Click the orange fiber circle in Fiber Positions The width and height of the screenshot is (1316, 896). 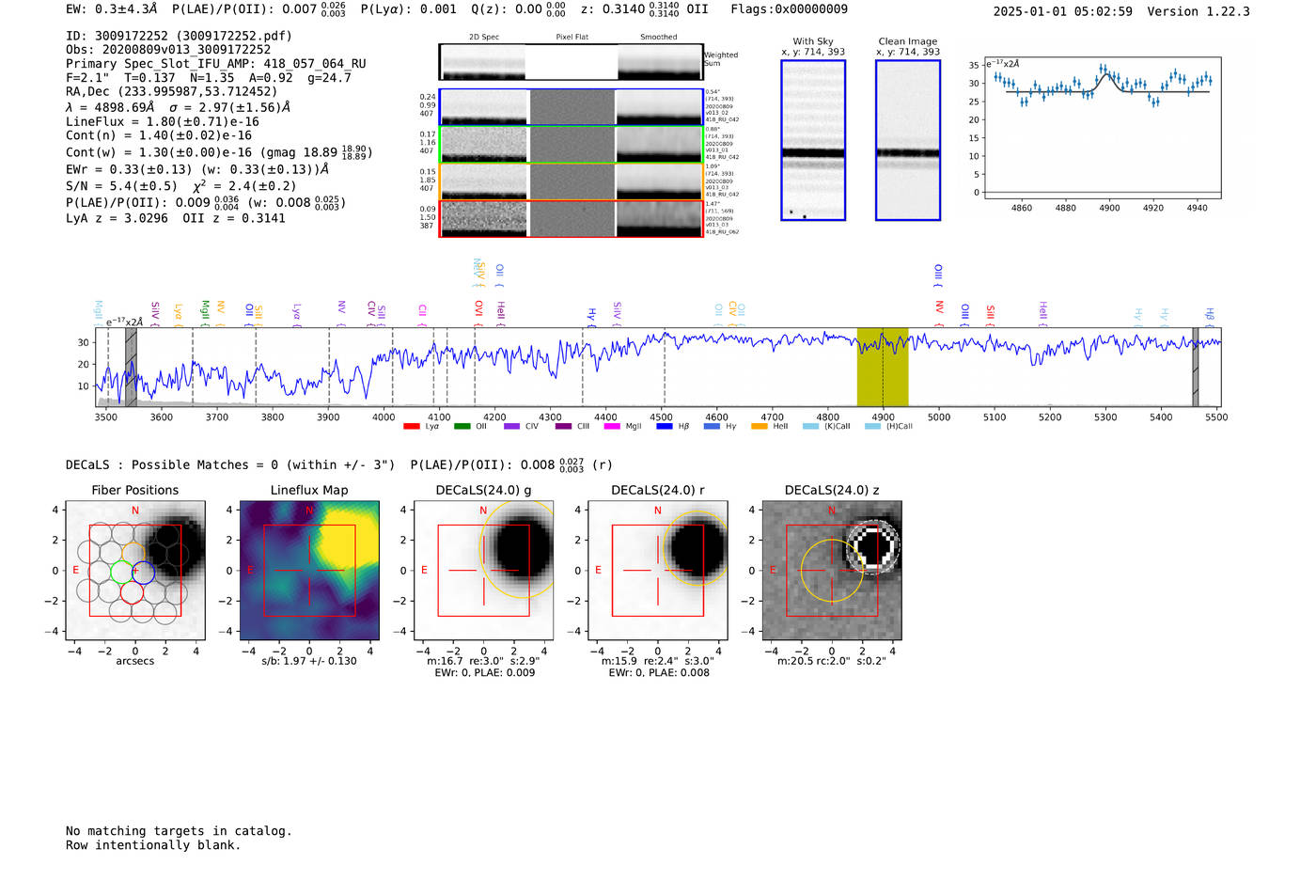(133, 552)
